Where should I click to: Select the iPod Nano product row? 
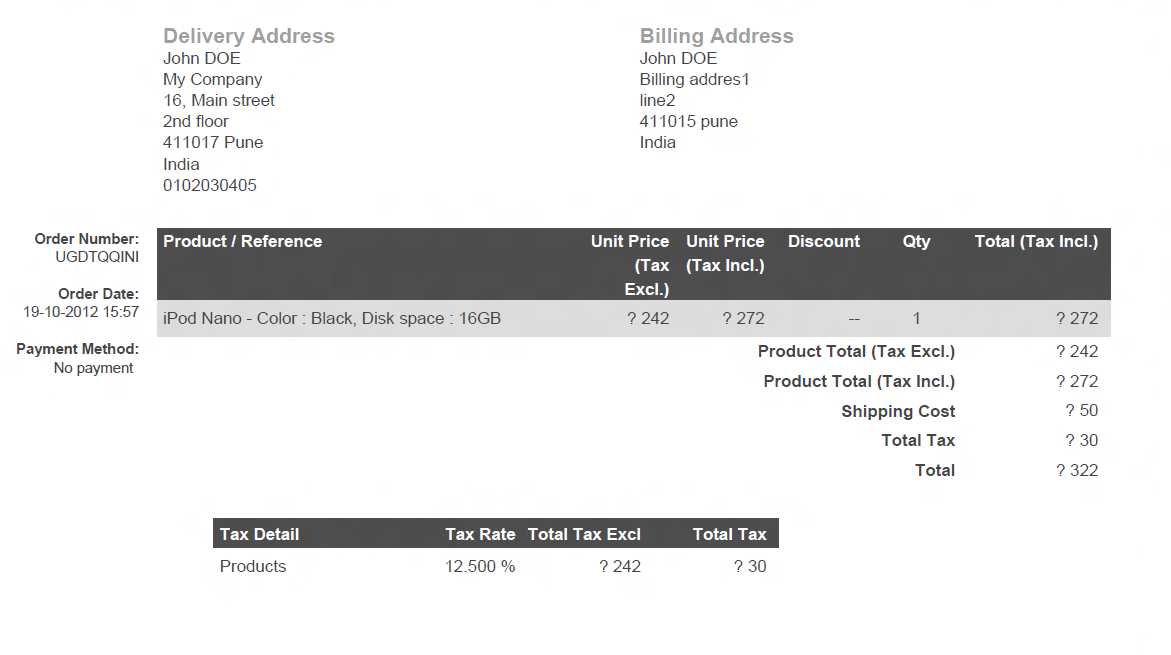point(633,318)
